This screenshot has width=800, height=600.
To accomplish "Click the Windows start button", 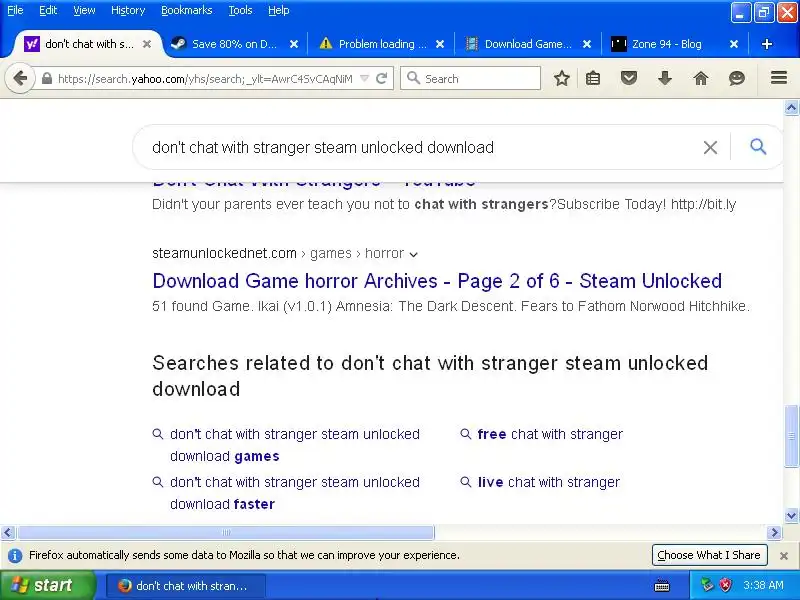I will [47, 585].
